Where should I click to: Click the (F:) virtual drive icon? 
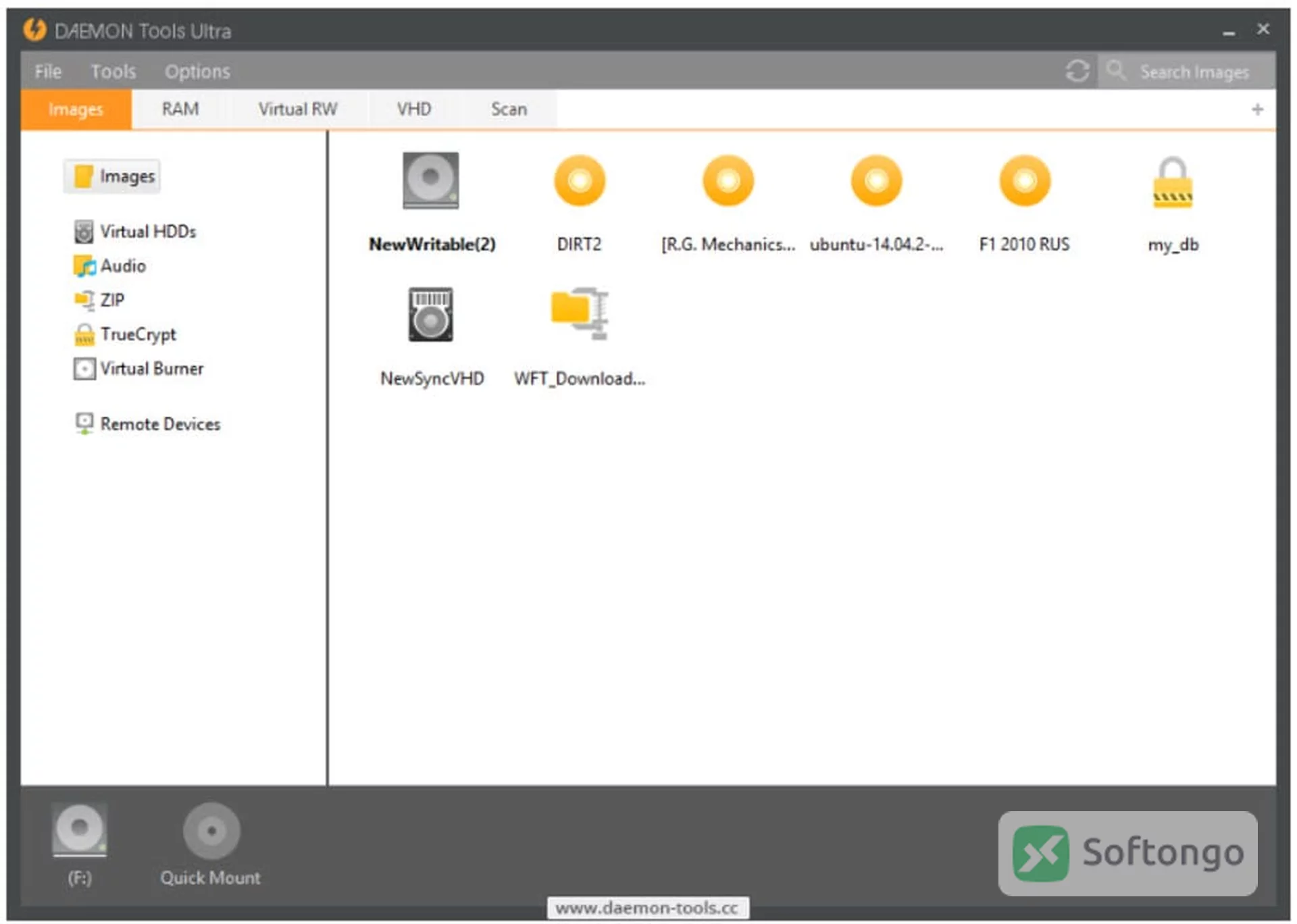79,829
